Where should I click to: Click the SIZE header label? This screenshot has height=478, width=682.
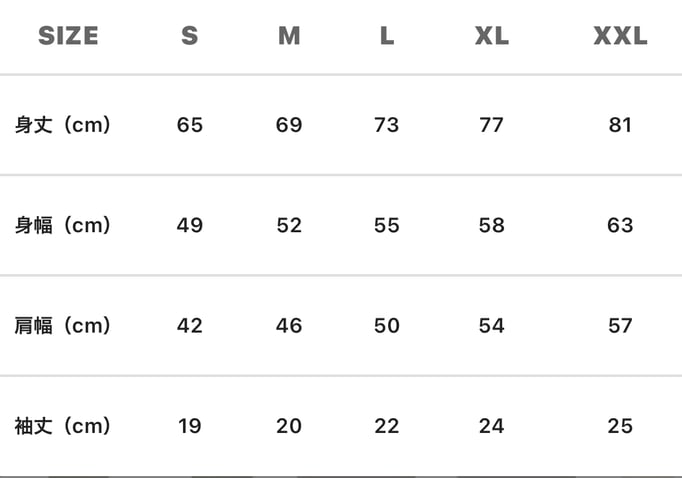[x=68, y=37]
